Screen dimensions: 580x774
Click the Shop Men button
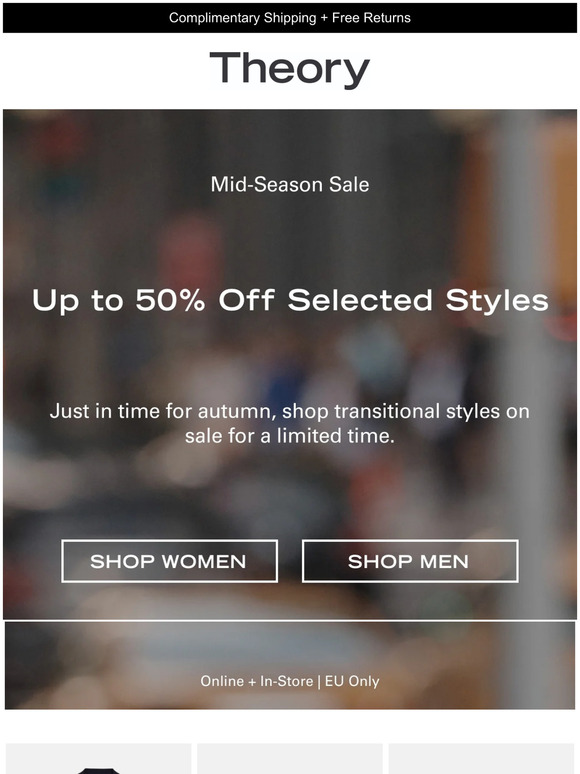410,561
